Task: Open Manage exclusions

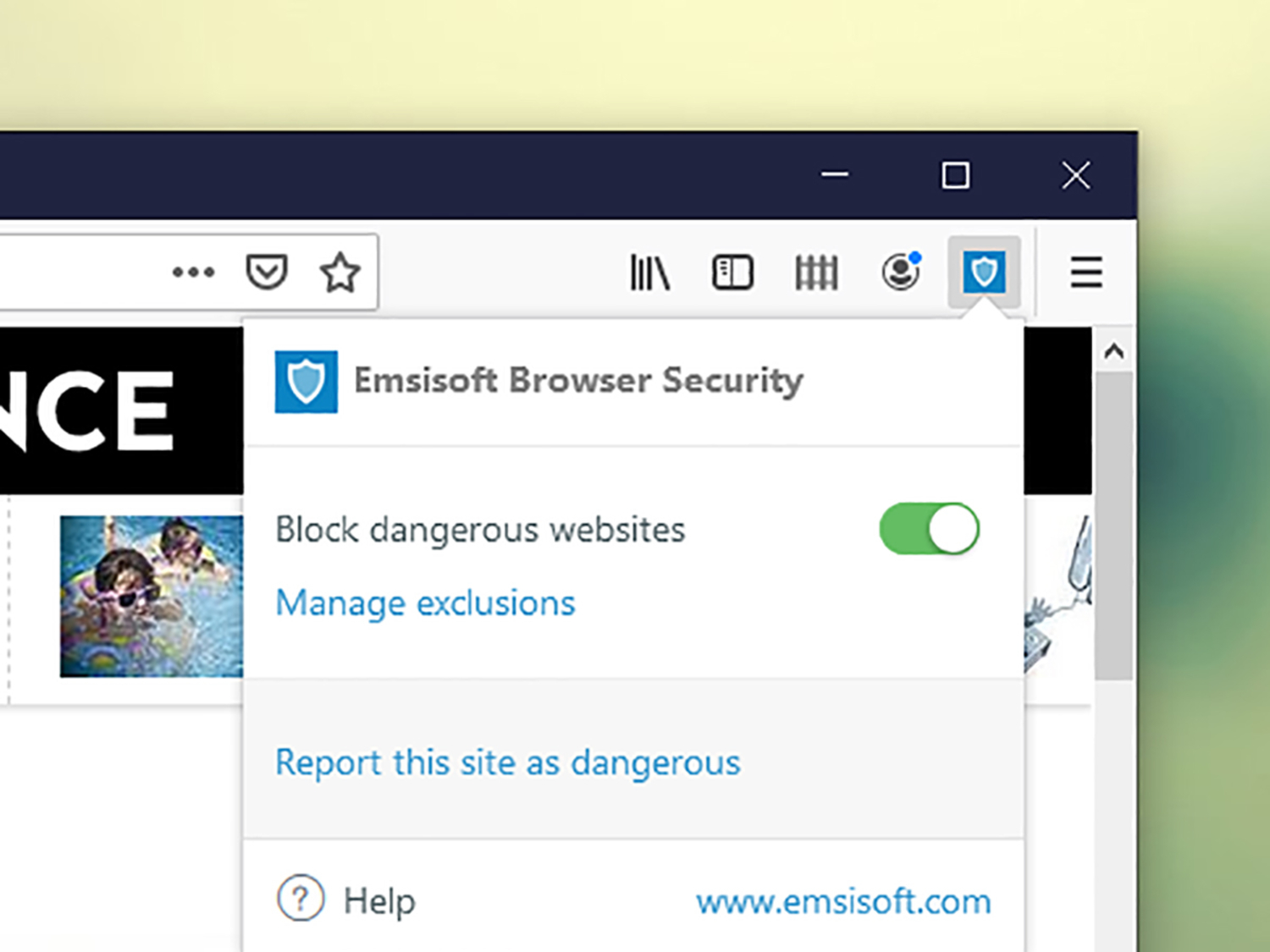Action: (424, 603)
